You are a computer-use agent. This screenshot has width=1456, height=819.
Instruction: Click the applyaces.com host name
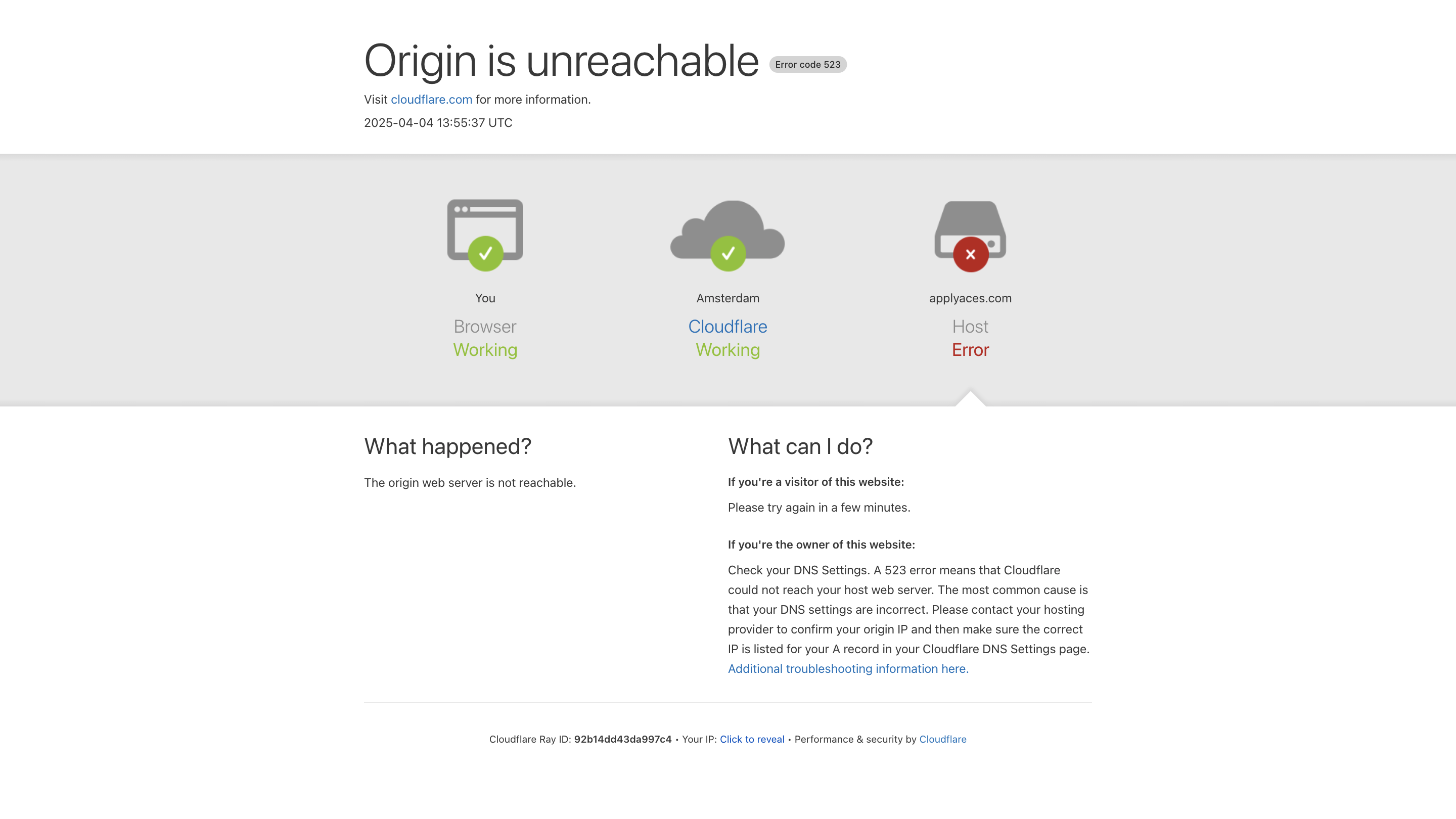[x=970, y=298]
